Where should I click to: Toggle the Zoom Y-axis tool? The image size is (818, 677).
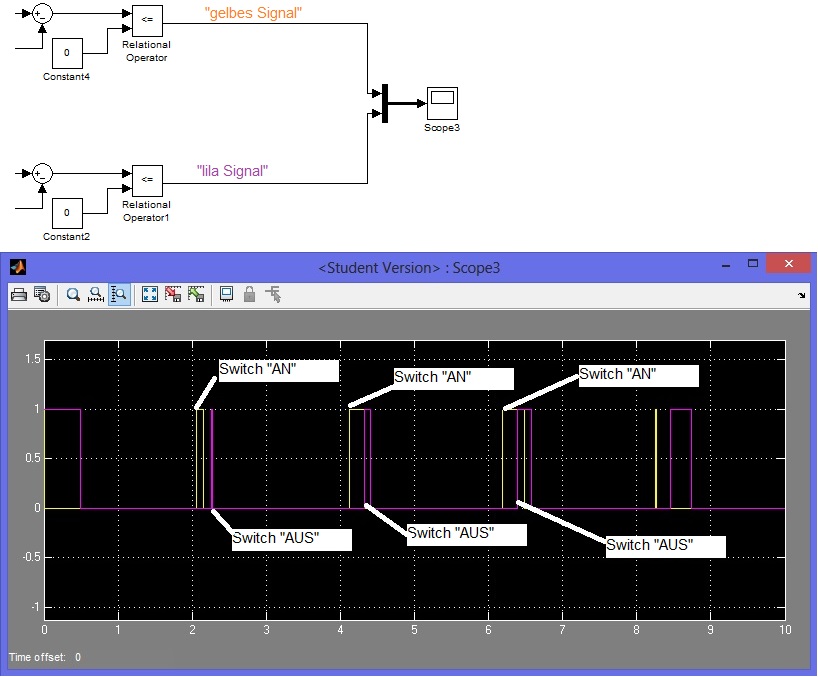coord(118,294)
